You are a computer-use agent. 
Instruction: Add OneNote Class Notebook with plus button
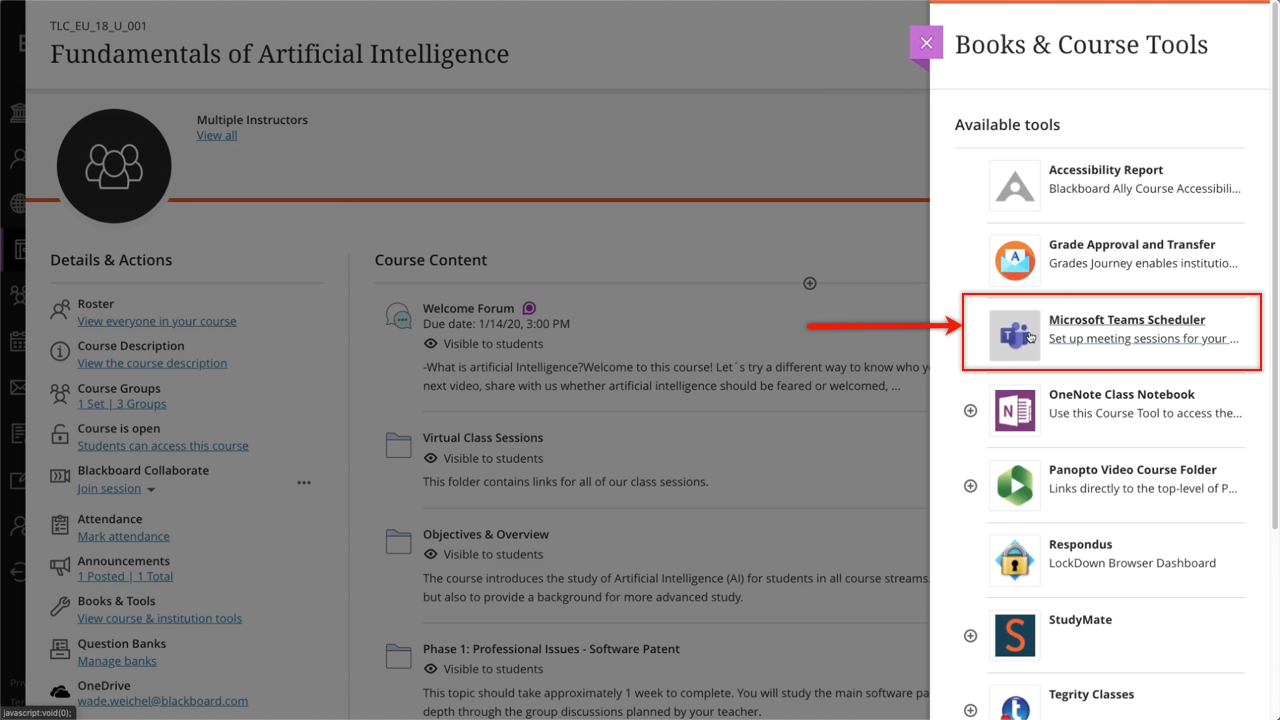point(970,411)
